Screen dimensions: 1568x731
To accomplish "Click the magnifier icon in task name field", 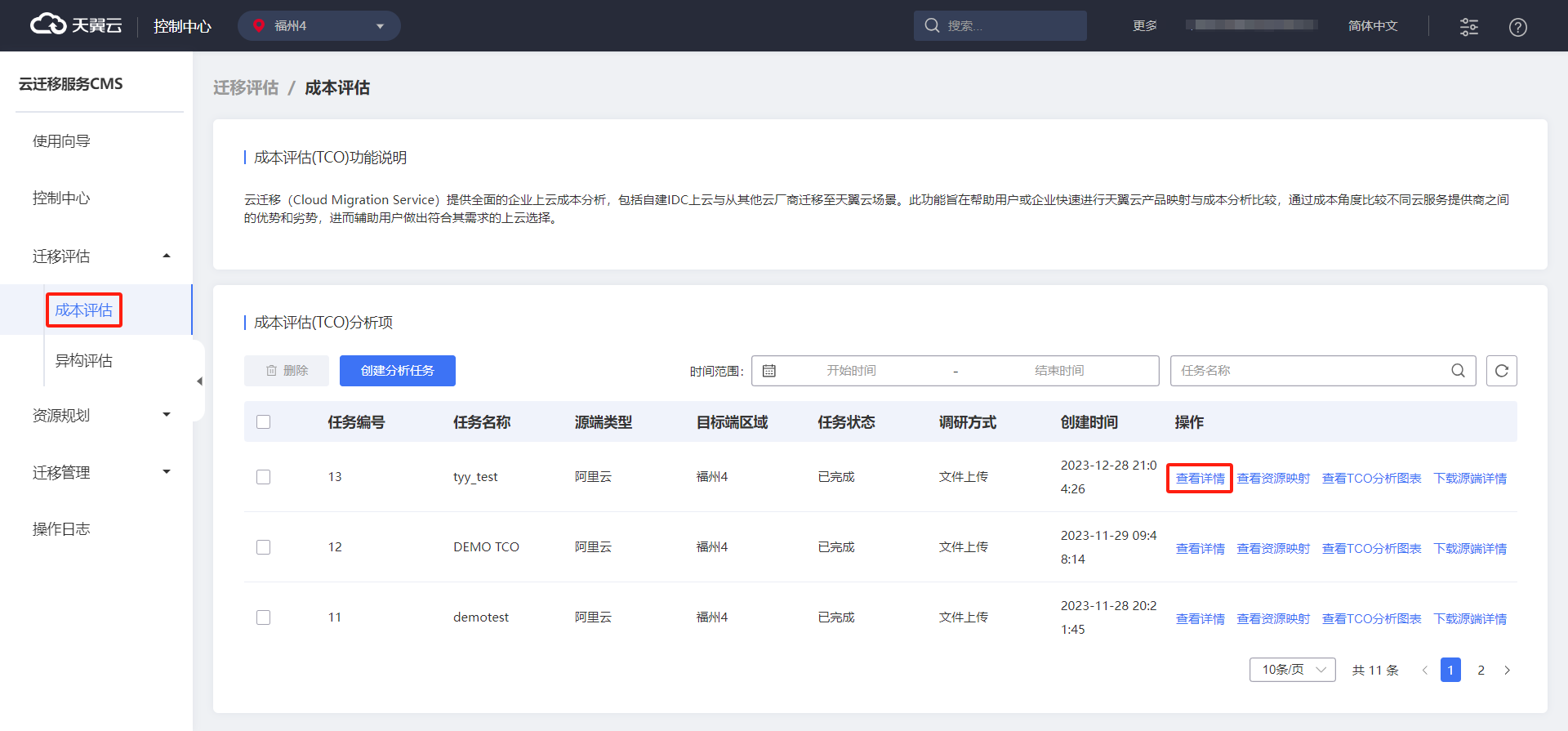I will point(1458,371).
